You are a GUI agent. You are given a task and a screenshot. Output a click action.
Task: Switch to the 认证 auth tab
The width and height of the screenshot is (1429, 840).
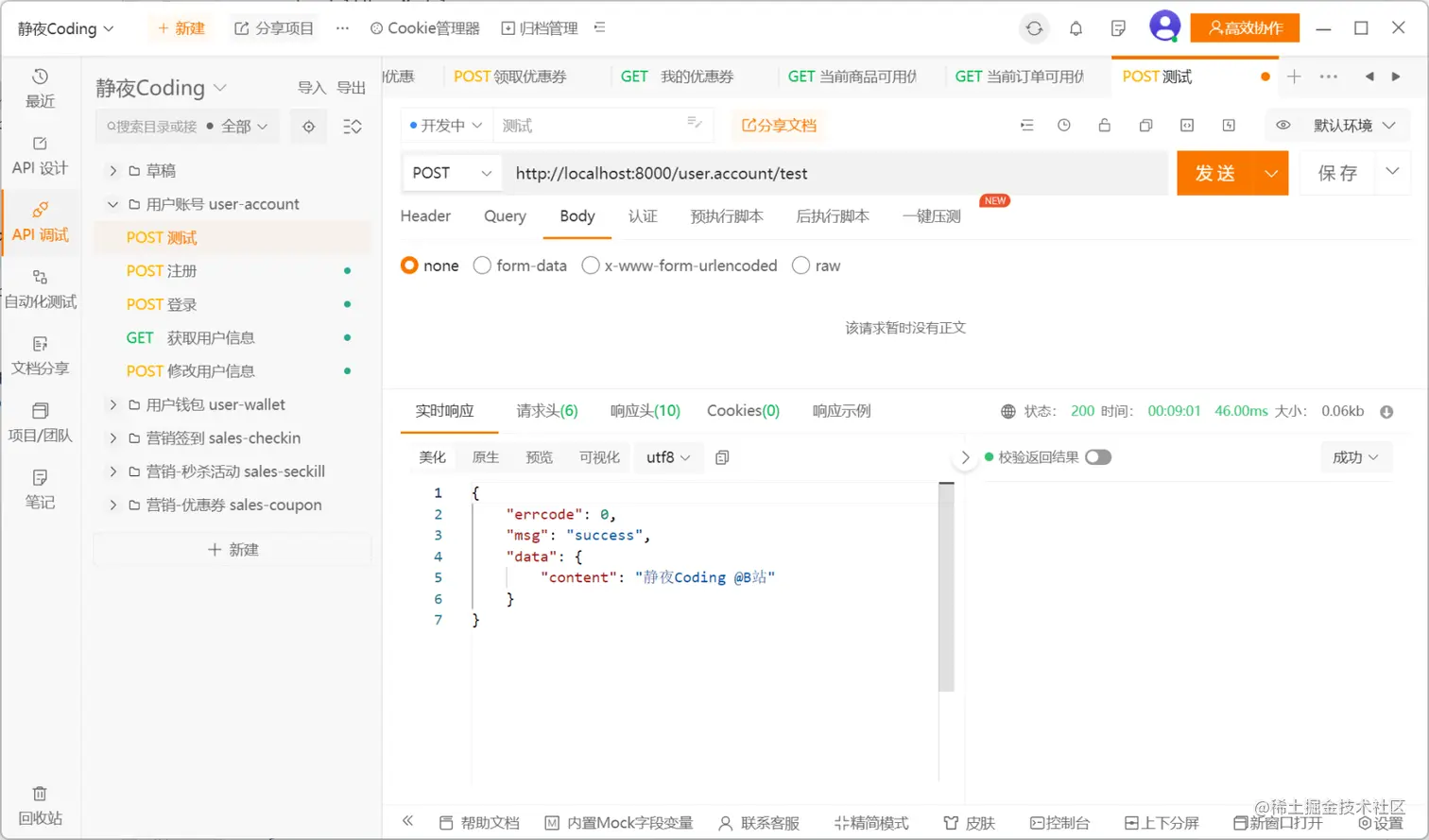tap(643, 216)
